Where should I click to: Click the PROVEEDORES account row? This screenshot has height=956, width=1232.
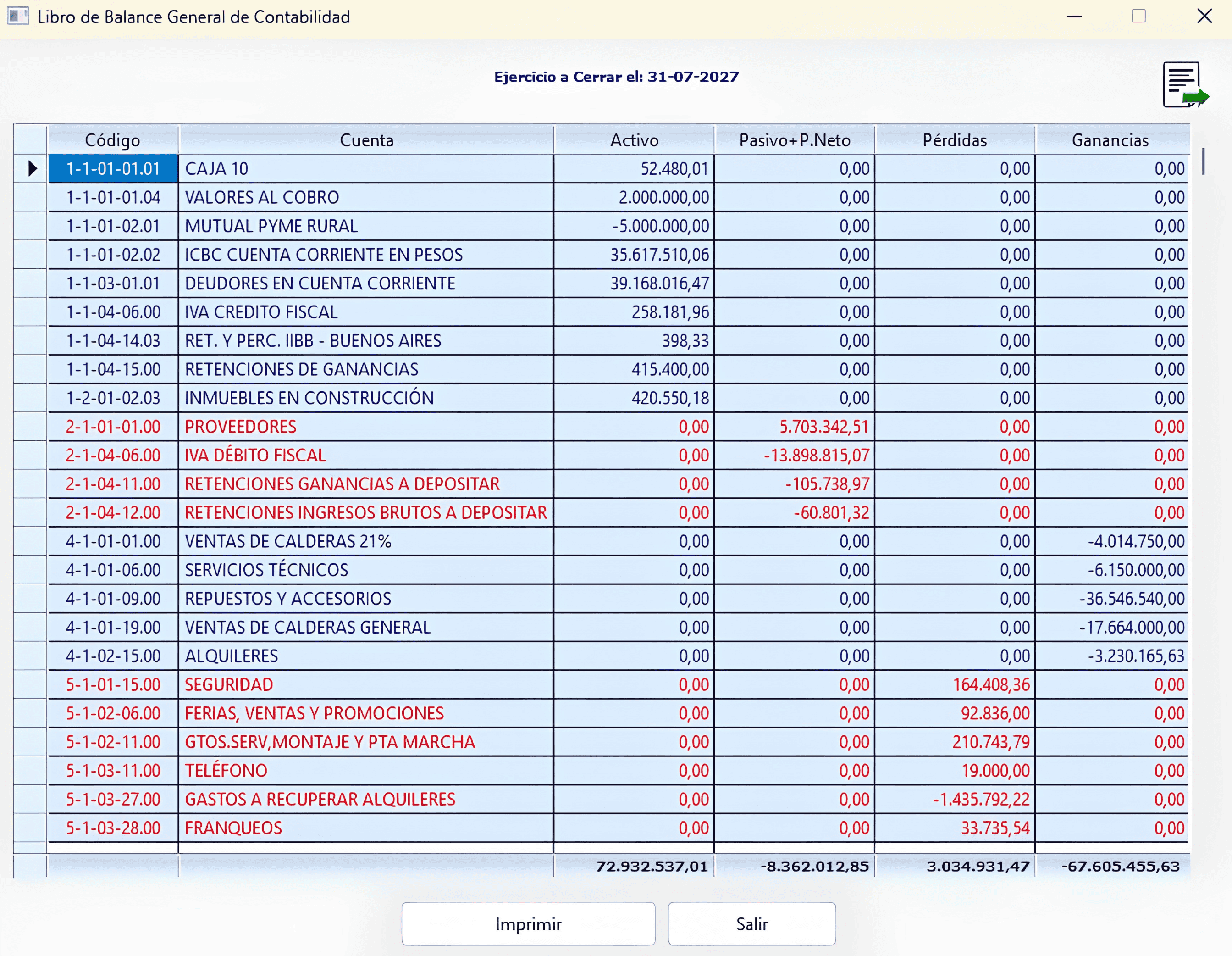click(366, 427)
